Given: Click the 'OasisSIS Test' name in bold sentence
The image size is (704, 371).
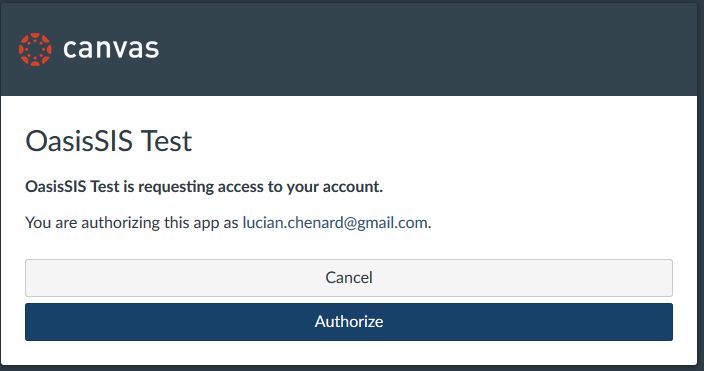Looking at the screenshot, I should click(72, 186).
